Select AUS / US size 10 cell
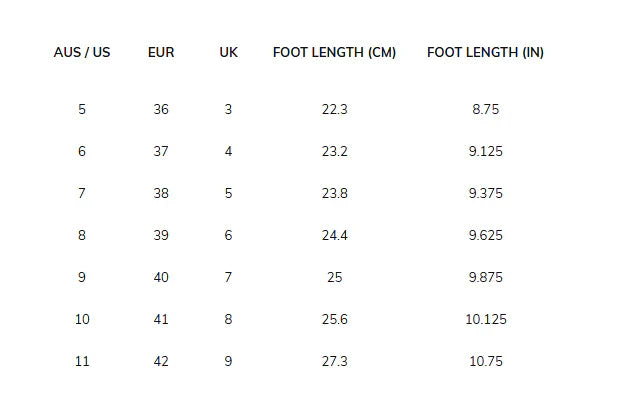629x399 pixels. pos(82,320)
